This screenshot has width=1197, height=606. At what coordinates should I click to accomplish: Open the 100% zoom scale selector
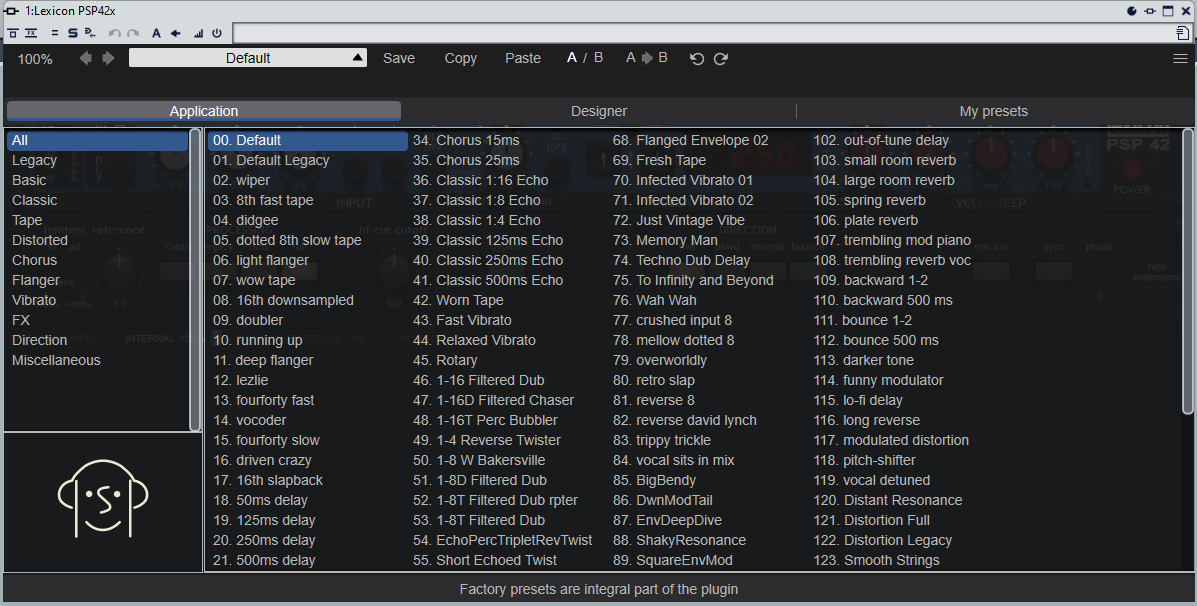(35, 59)
